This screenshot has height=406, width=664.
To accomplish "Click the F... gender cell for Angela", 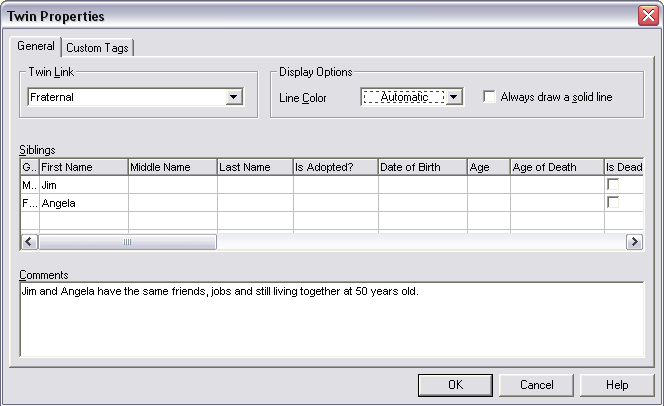I will [x=30, y=203].
